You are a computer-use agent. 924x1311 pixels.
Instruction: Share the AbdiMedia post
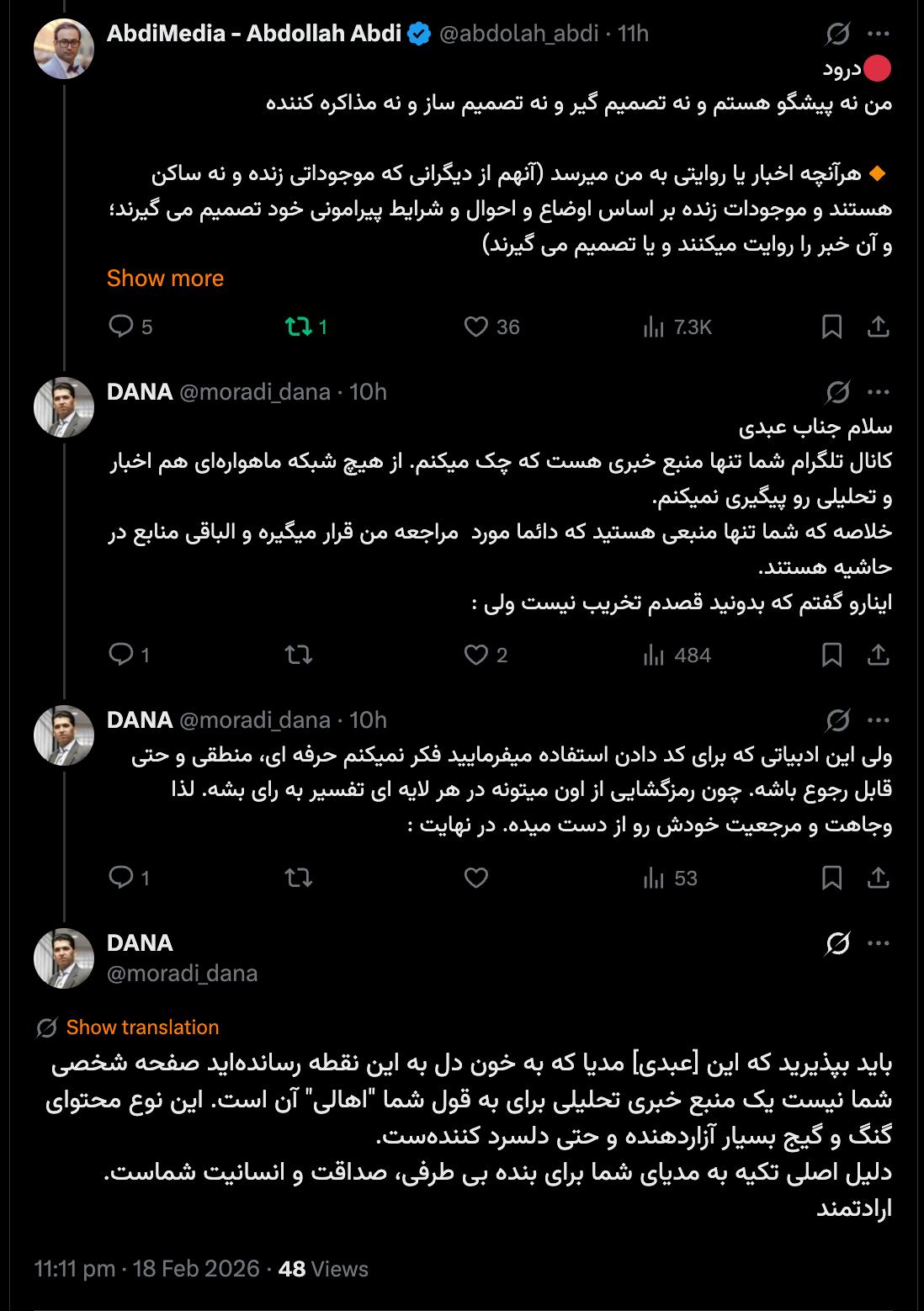(x=878, y=326)
